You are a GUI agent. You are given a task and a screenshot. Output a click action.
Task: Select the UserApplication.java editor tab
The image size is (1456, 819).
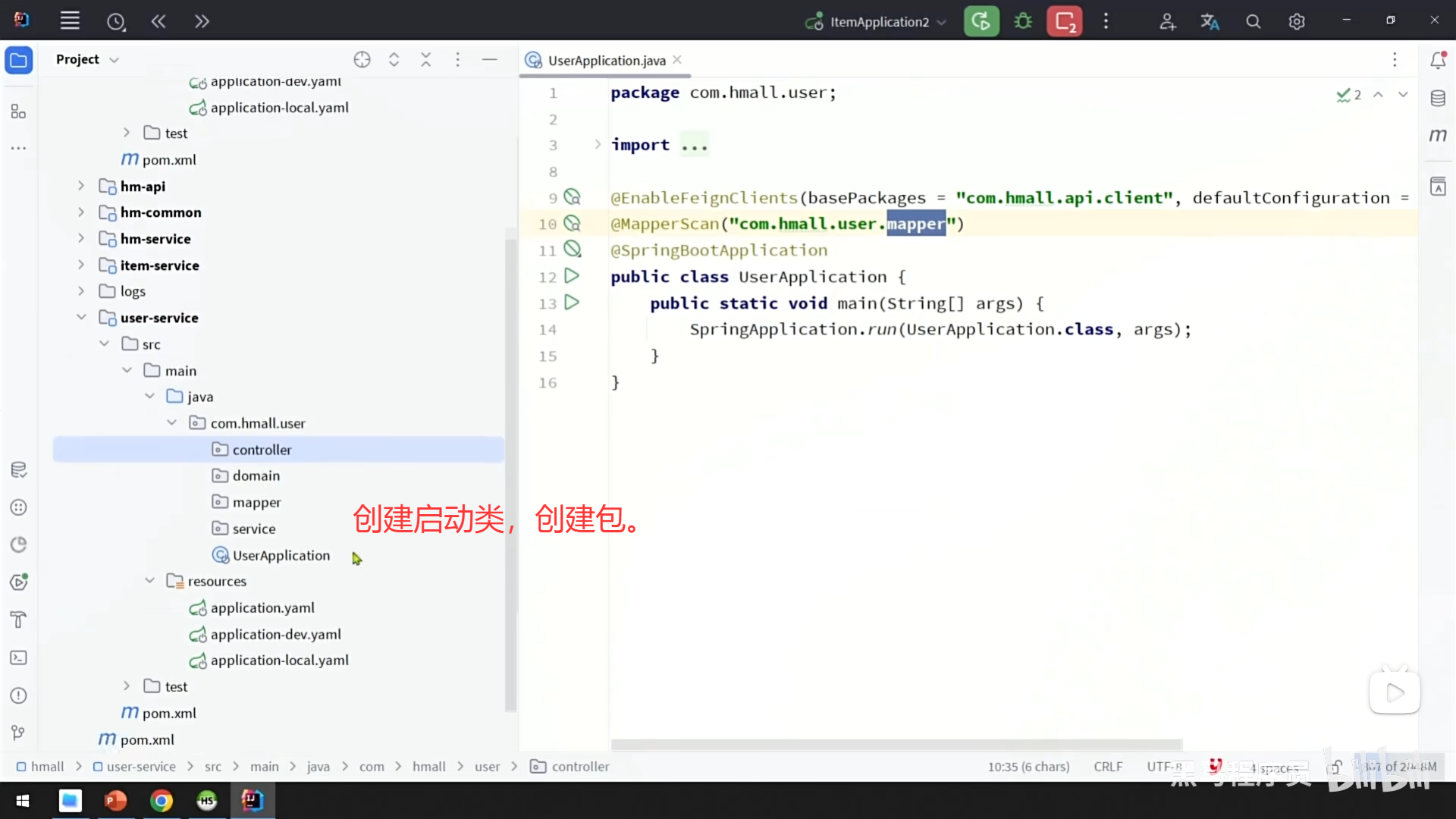(x=606, y=60)
